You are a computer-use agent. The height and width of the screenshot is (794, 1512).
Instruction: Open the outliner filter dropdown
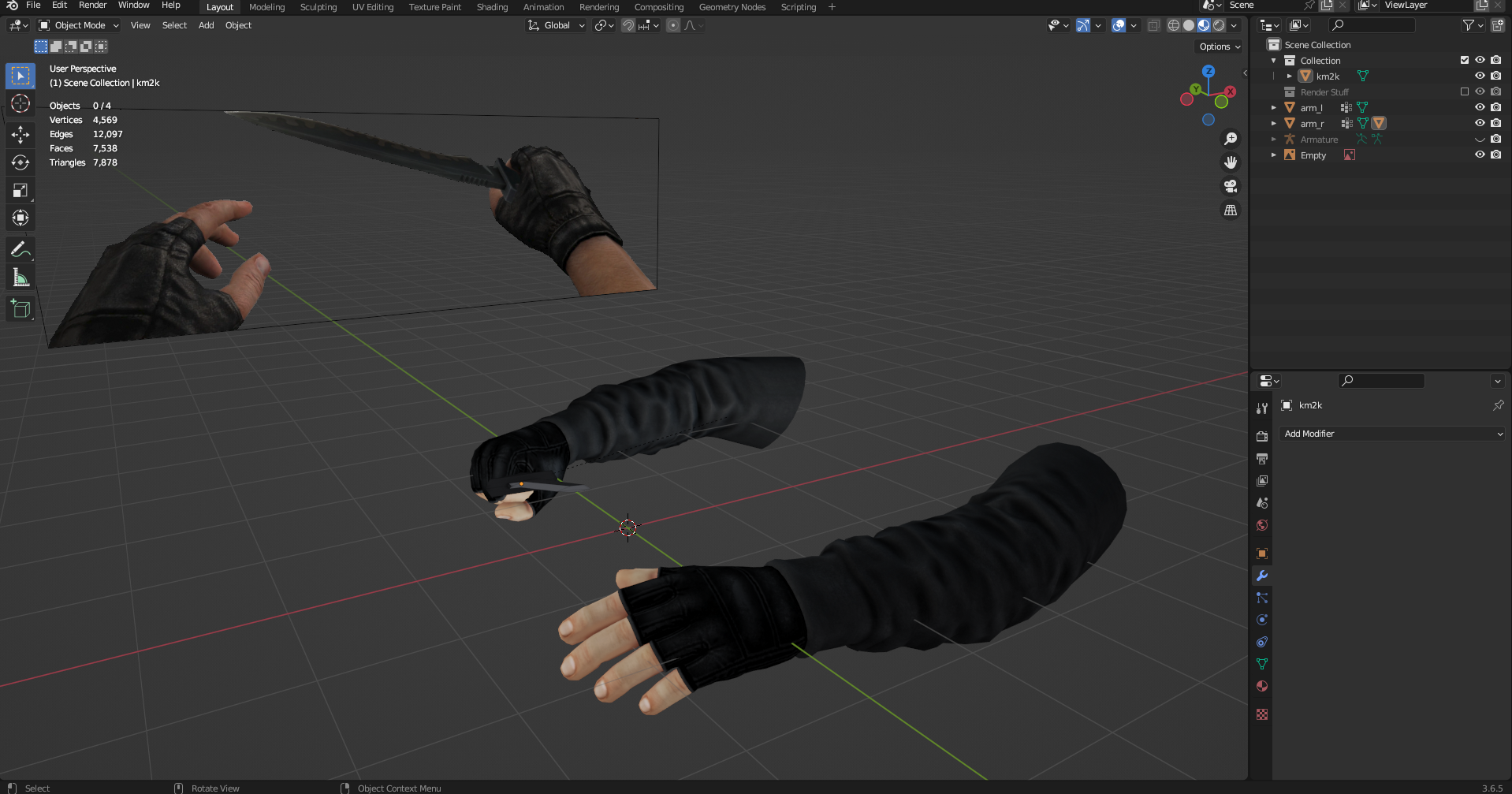[x=1473, y=25]
